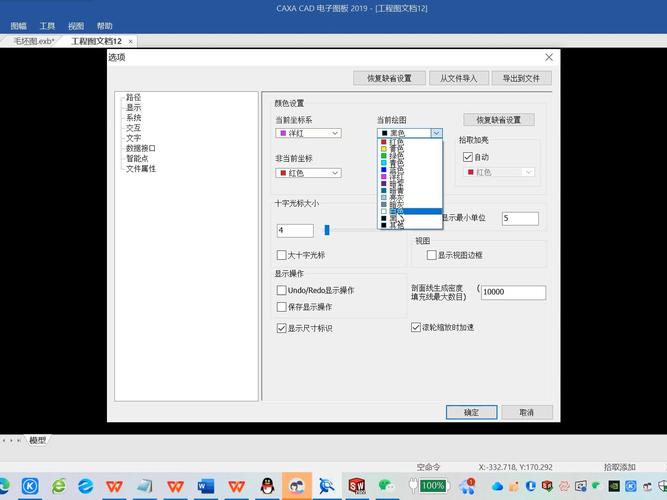Enable the 大十字光标 checkbox
The image size is (667, 500).
tap(282, 255)
